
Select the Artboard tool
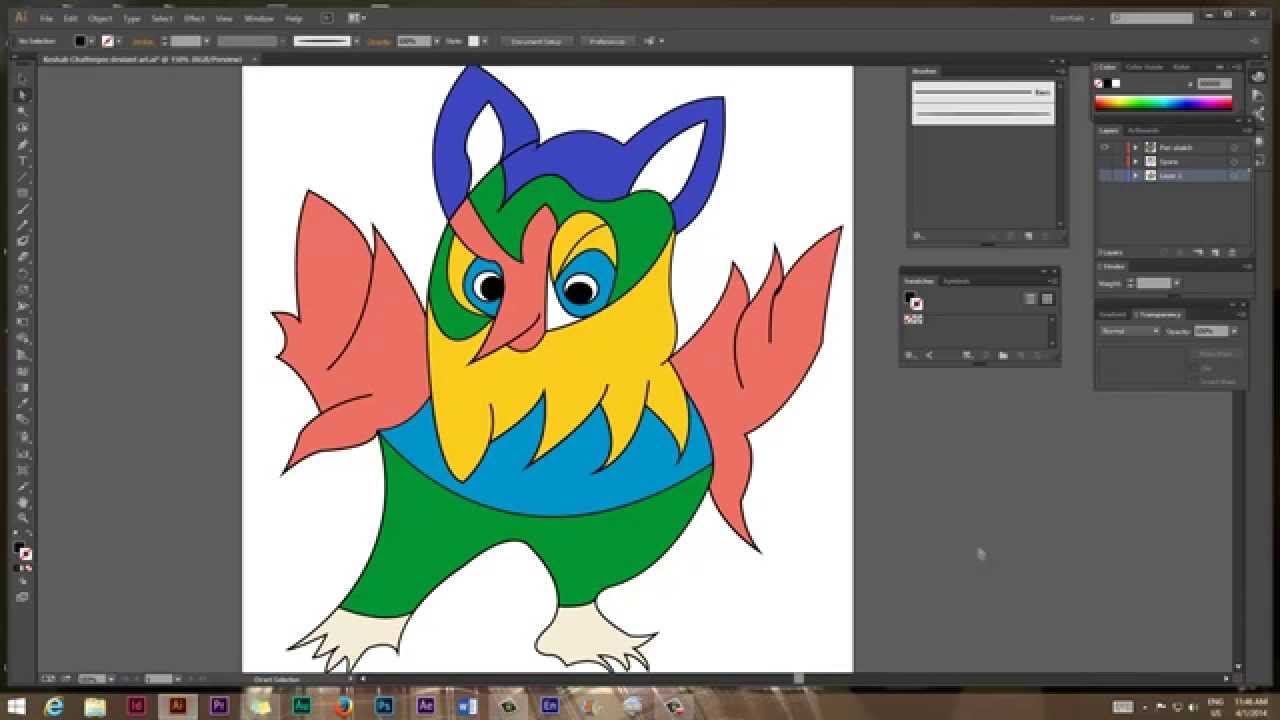coord(23,468)
